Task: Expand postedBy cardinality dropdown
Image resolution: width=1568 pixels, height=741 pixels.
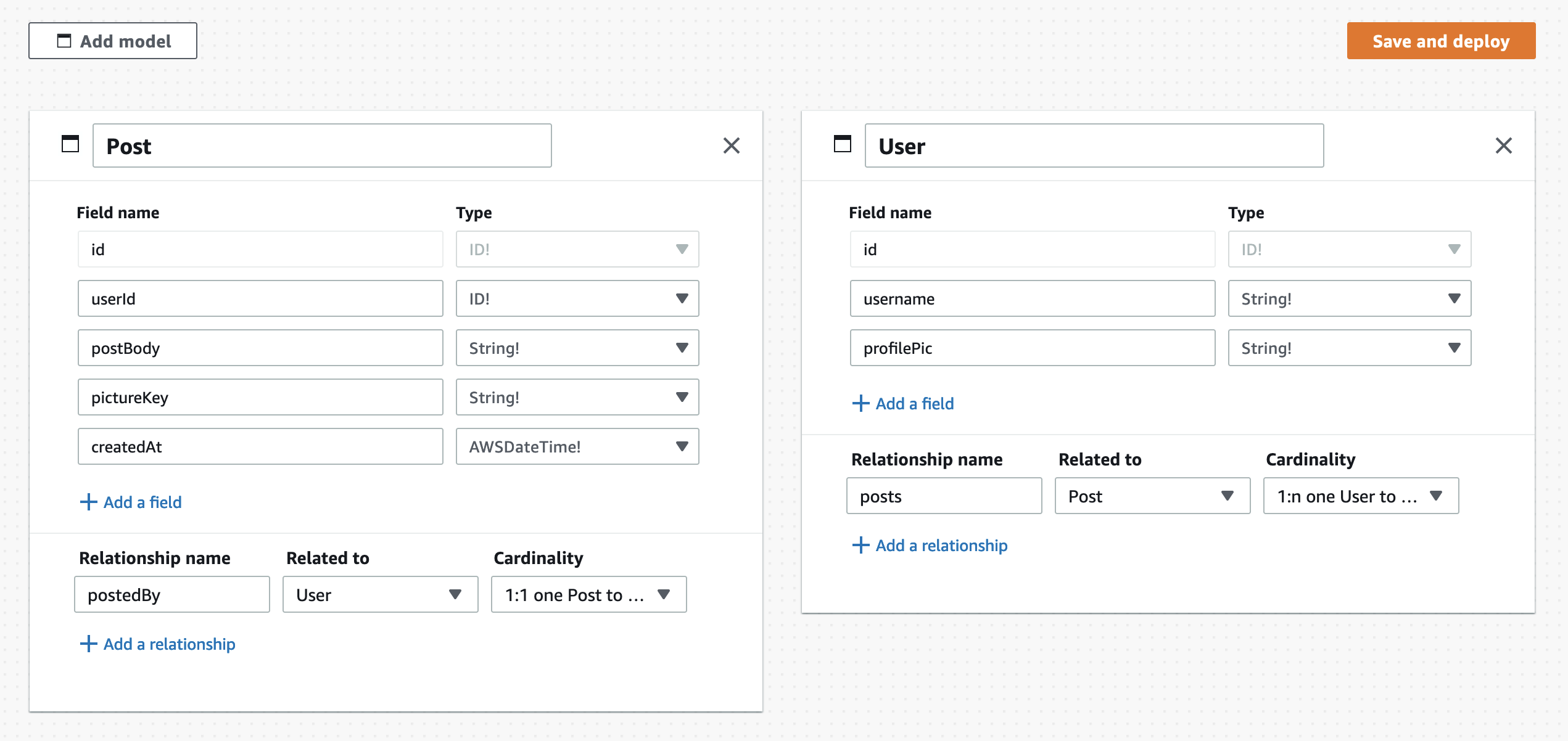Action: pyautogui.click(x=588, y=594)
